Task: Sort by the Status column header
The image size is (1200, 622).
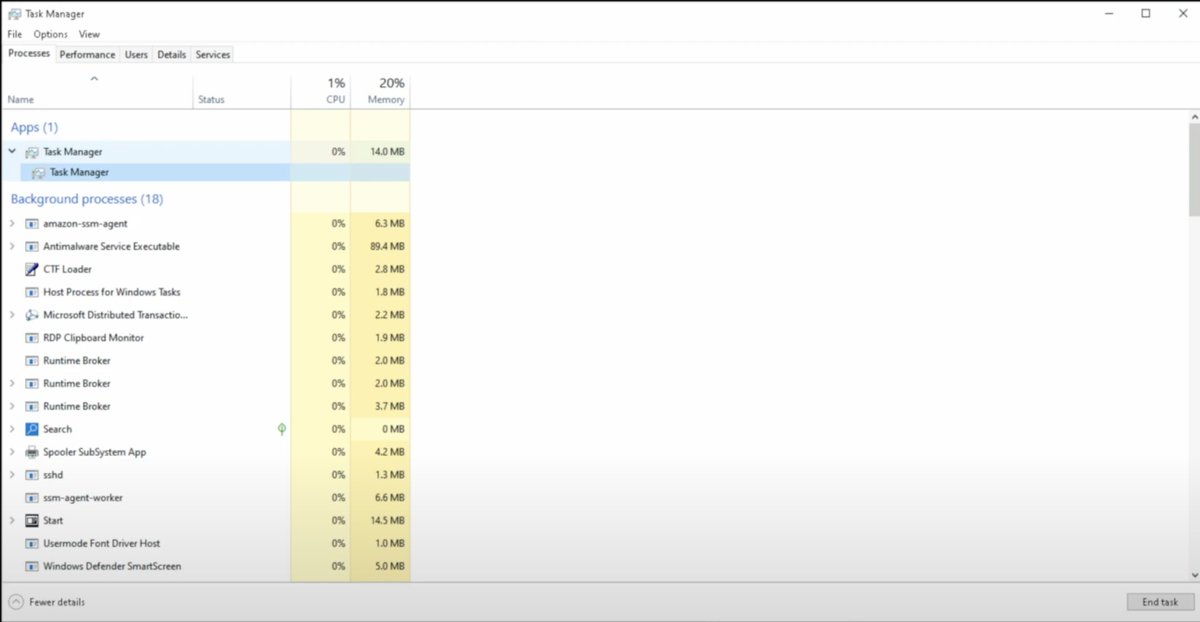Action: click(x=241, y=90)
